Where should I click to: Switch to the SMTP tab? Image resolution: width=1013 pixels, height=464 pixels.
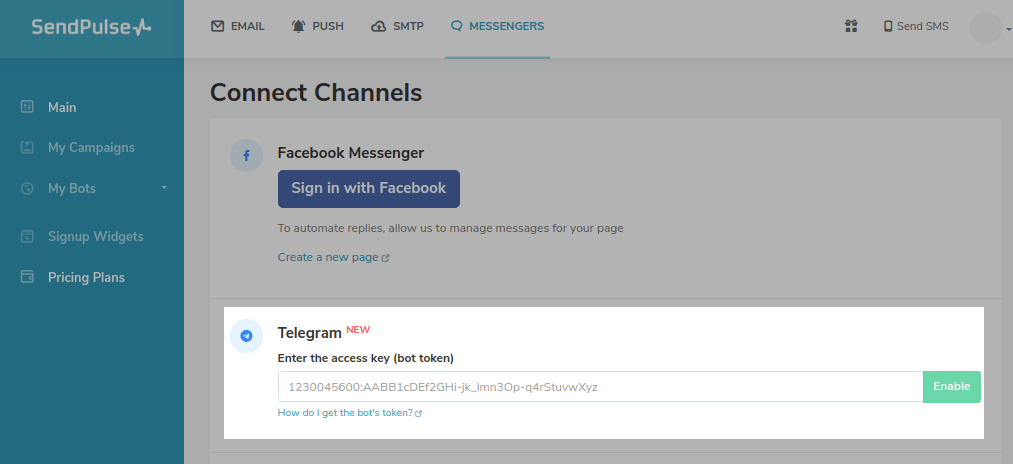click(x=397, y=26)
